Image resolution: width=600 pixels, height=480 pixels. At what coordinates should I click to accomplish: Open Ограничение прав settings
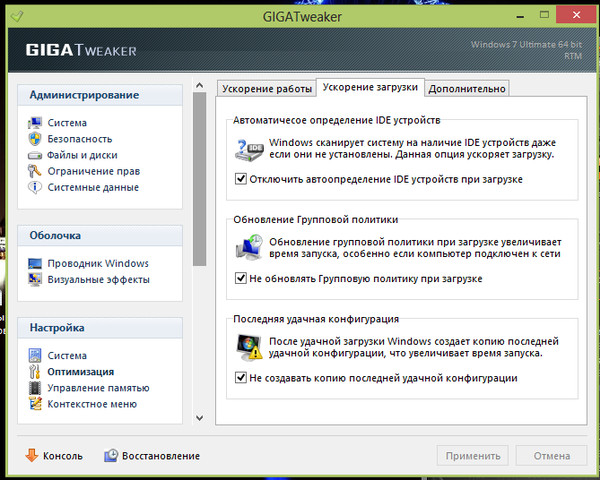point(94,171)
